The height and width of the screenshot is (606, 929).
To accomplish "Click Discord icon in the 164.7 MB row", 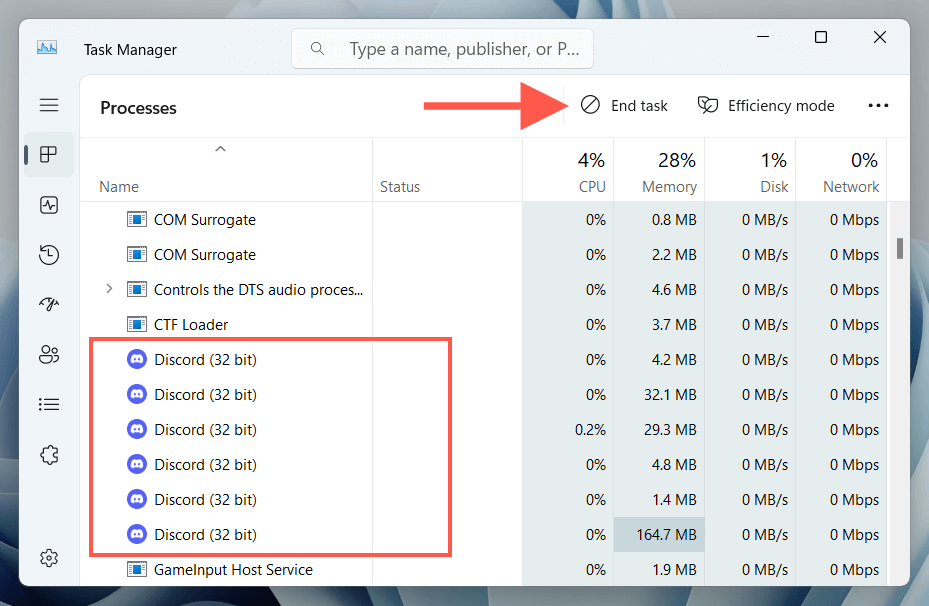I will [x=137, y=534].
